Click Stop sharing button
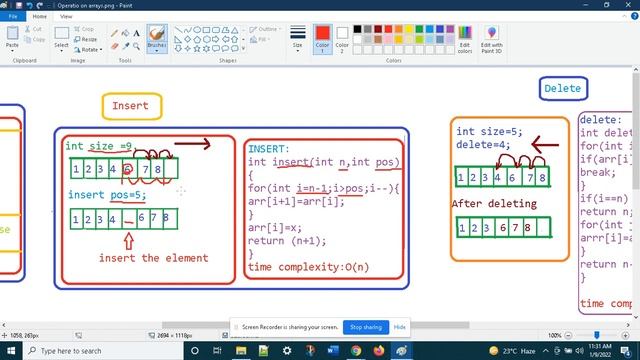Viewport: 640px width, 360px height. (366, 327)
